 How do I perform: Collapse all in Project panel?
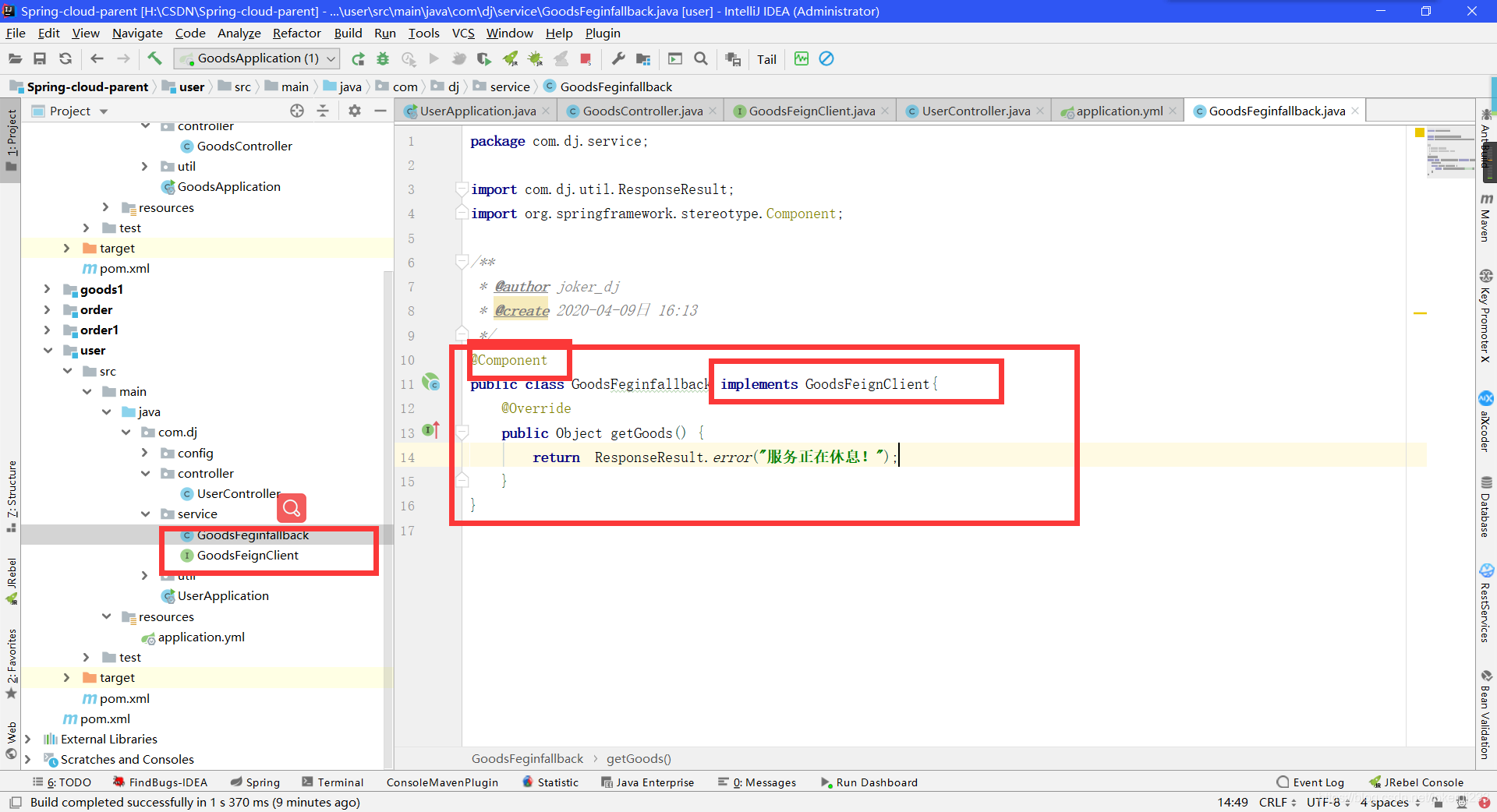(x=323, y=111)
